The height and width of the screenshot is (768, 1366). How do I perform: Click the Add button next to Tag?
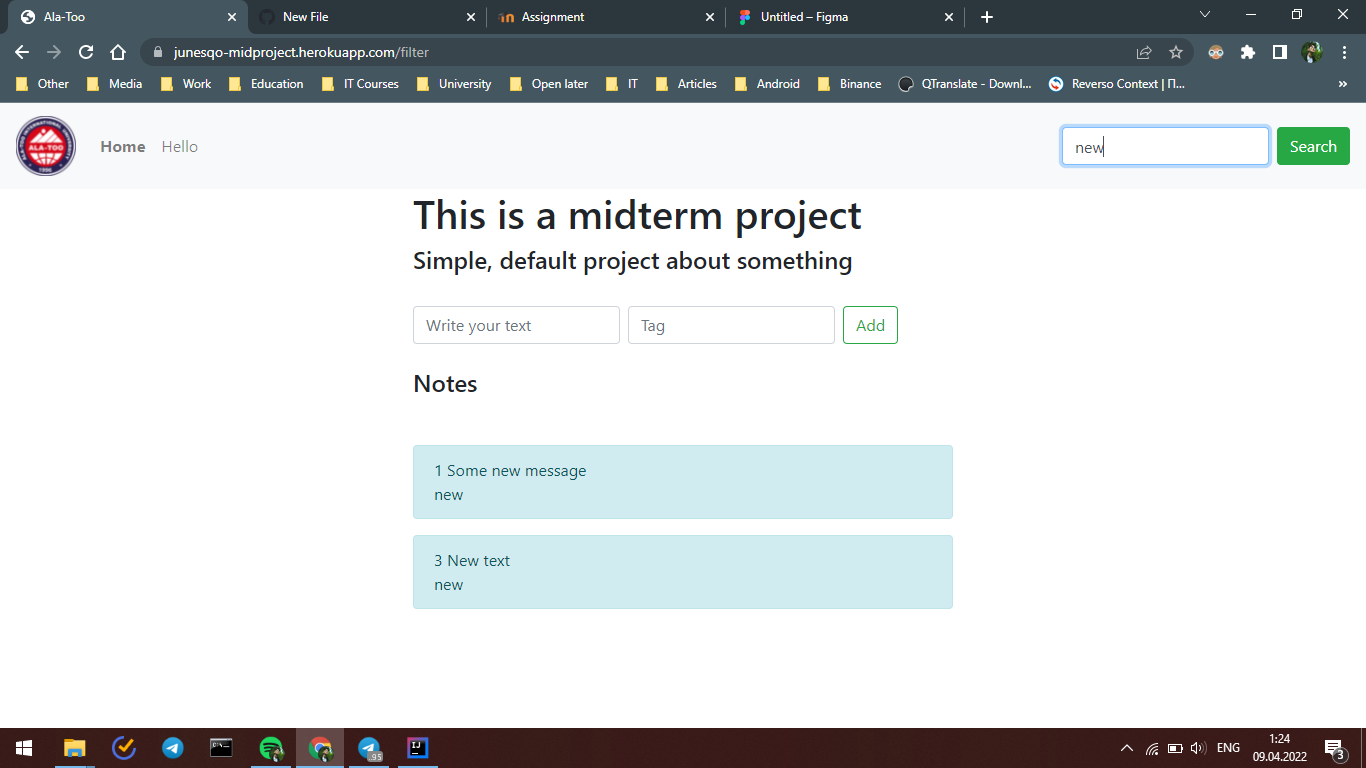pos(870,325)
